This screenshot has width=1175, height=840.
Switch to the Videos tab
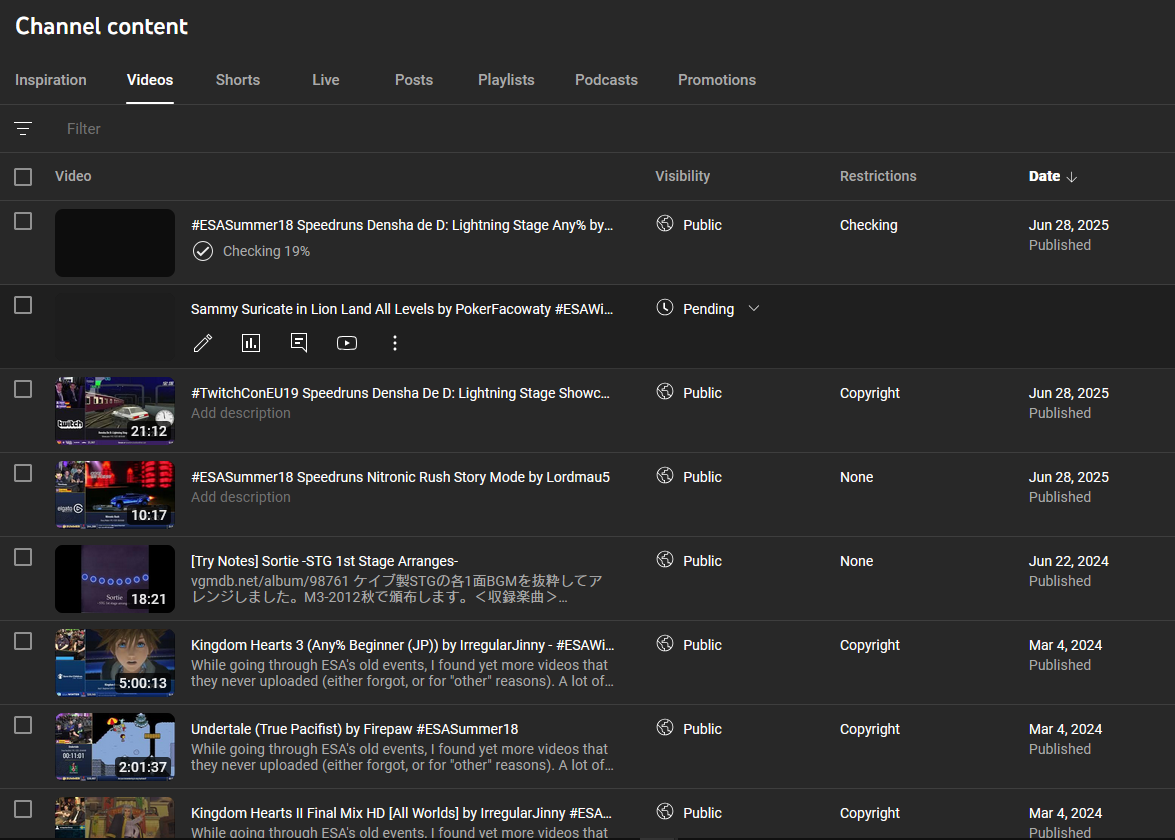(150, 80)
